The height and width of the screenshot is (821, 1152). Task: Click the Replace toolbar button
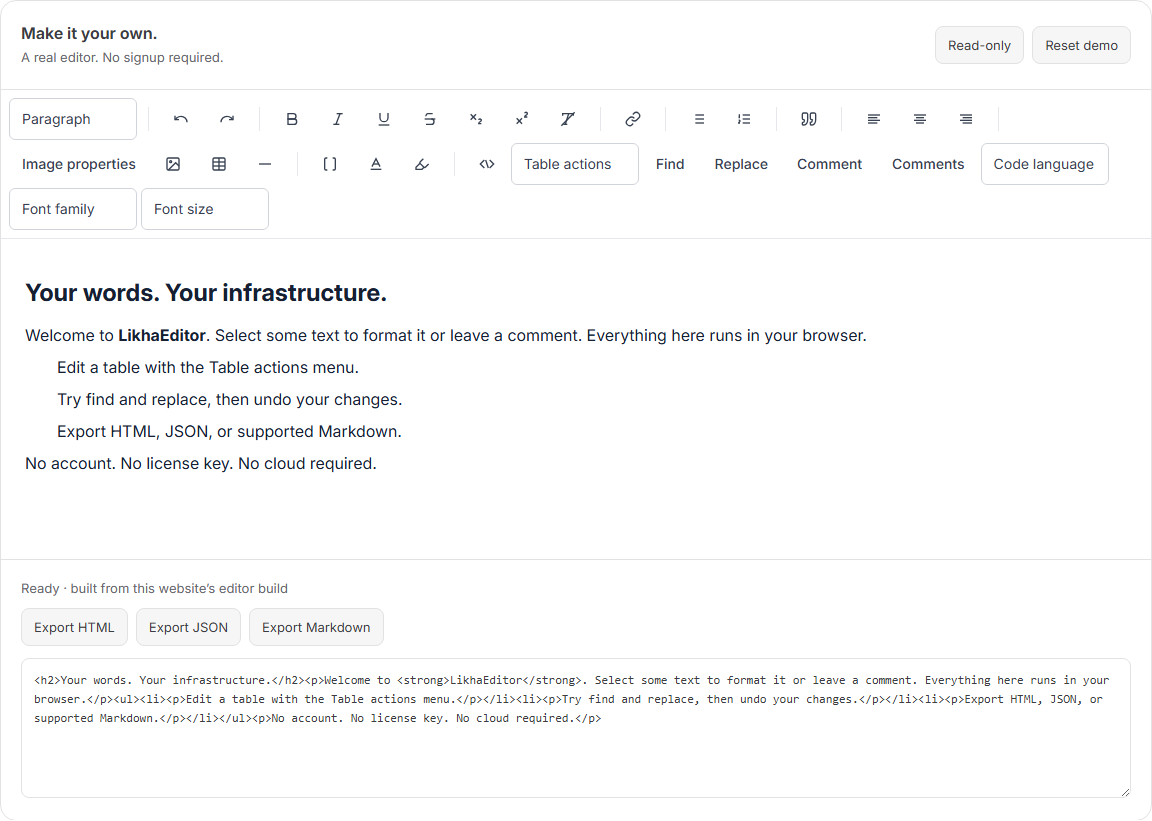click(x=741, y=164)
